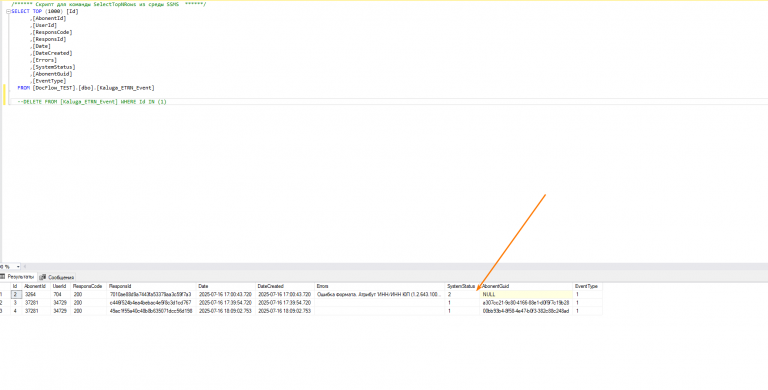
Task: Click the SELECT TOP (1000) [Id] line
Action: (x=45, y=11)
